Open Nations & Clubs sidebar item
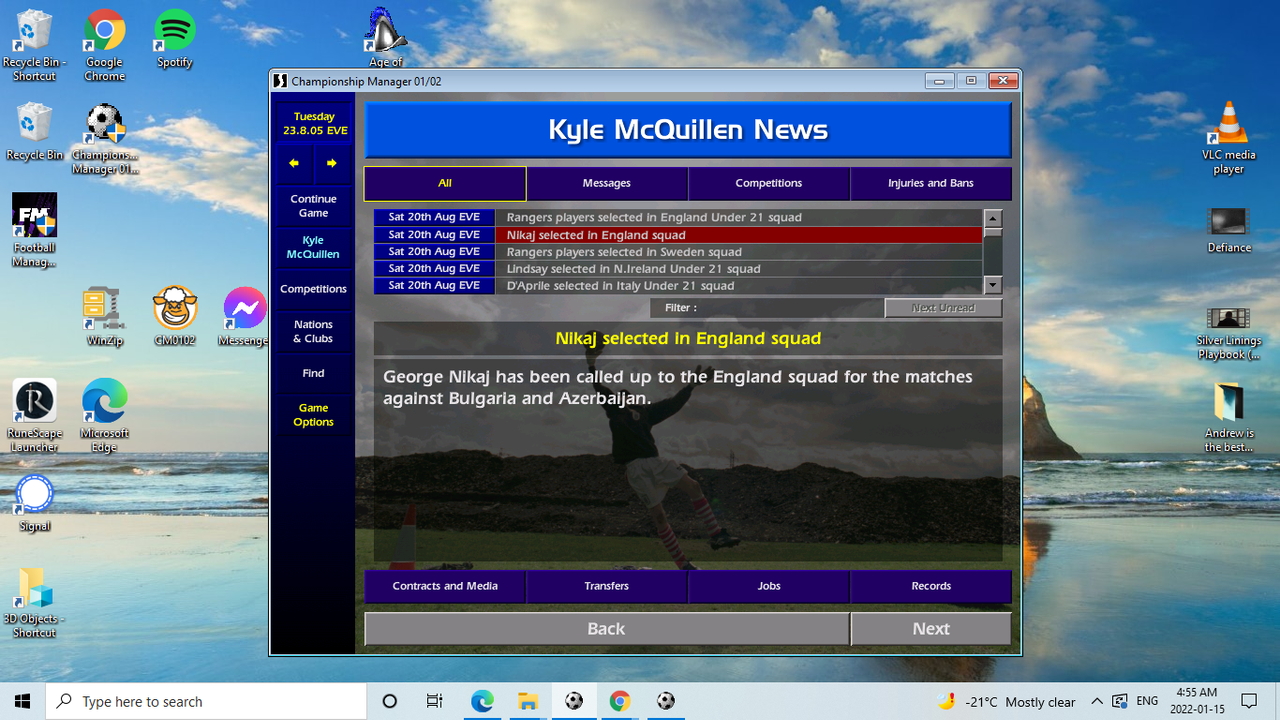The width and height of the screenshot is (1280, 720). (313, 331)
